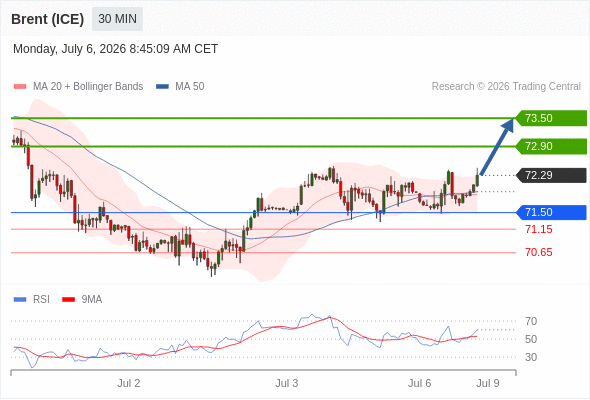The height and width of the screenshot is (400, 590).
Task: Click the 71.50 blue pivot label
Action: pos(551,213)
